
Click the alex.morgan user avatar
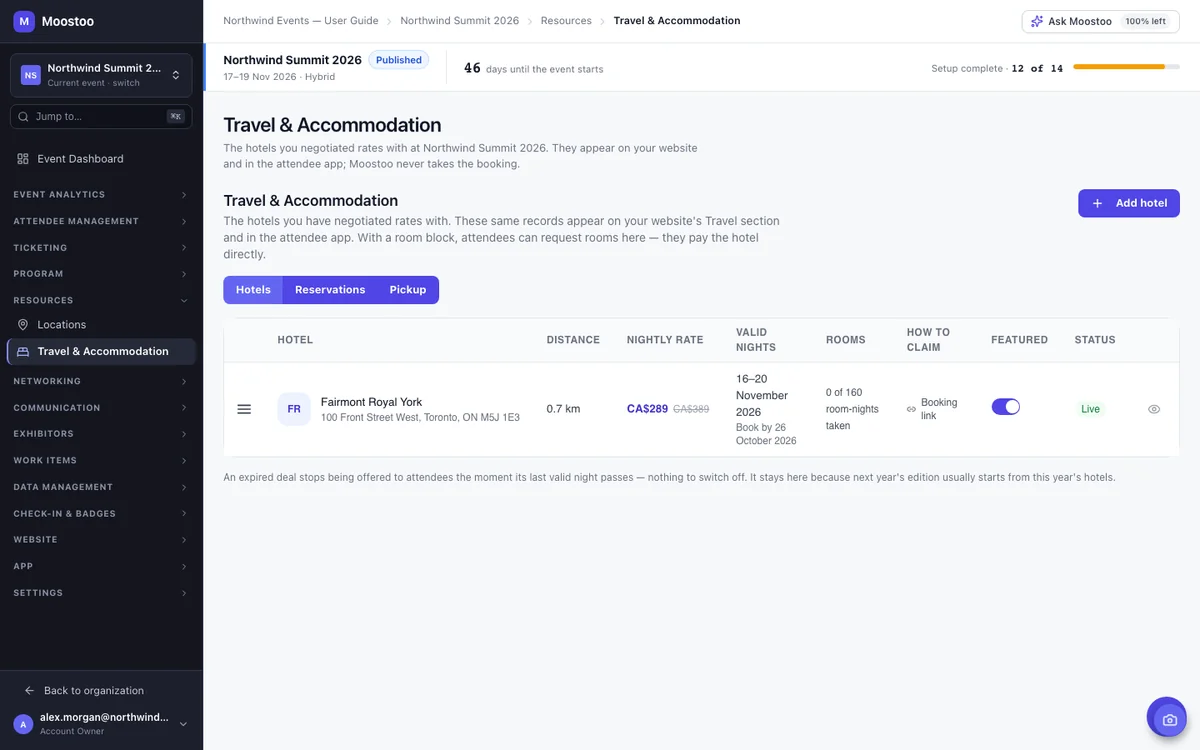(23, 724)
